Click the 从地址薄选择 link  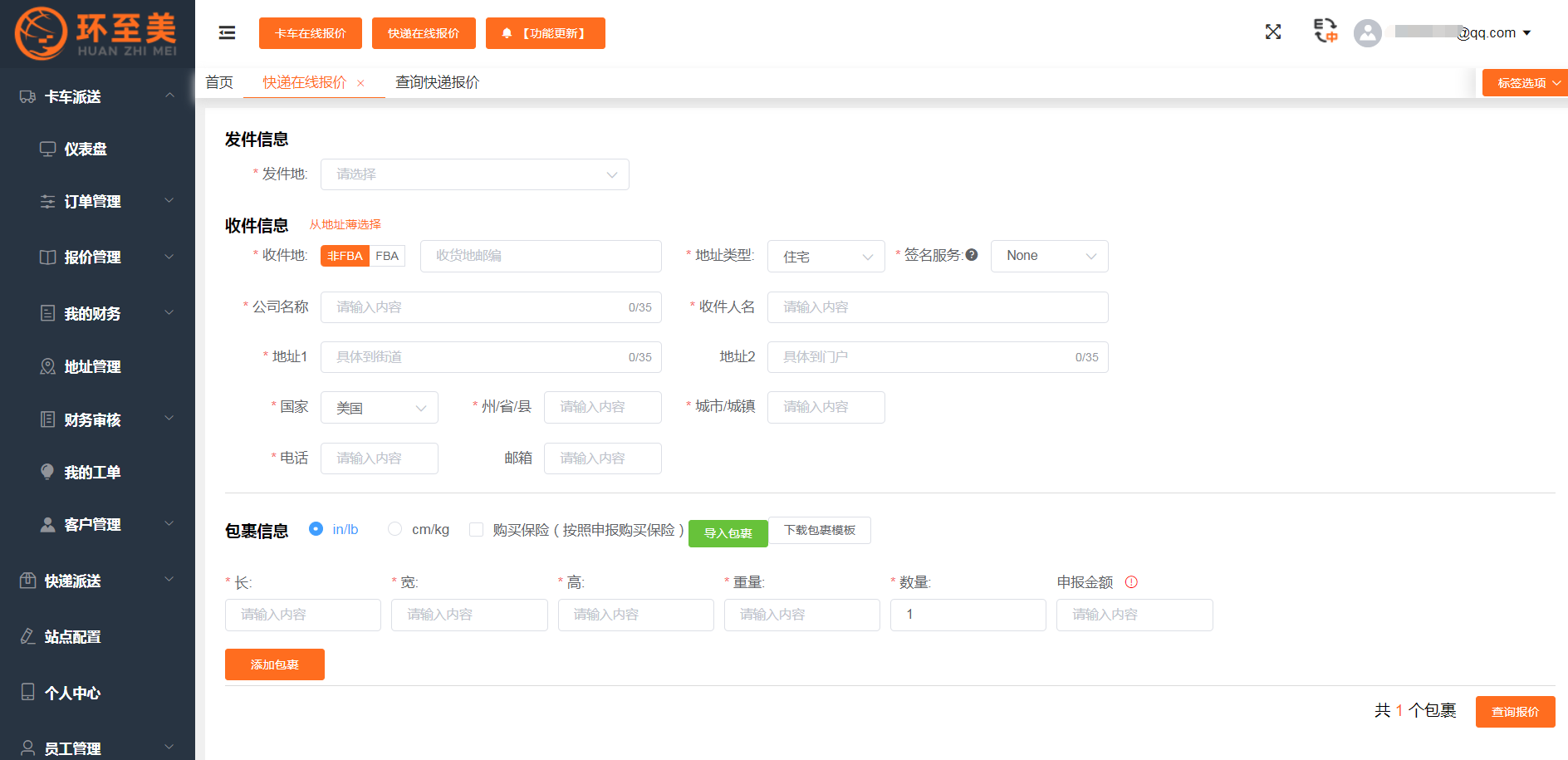pos(345,224)
